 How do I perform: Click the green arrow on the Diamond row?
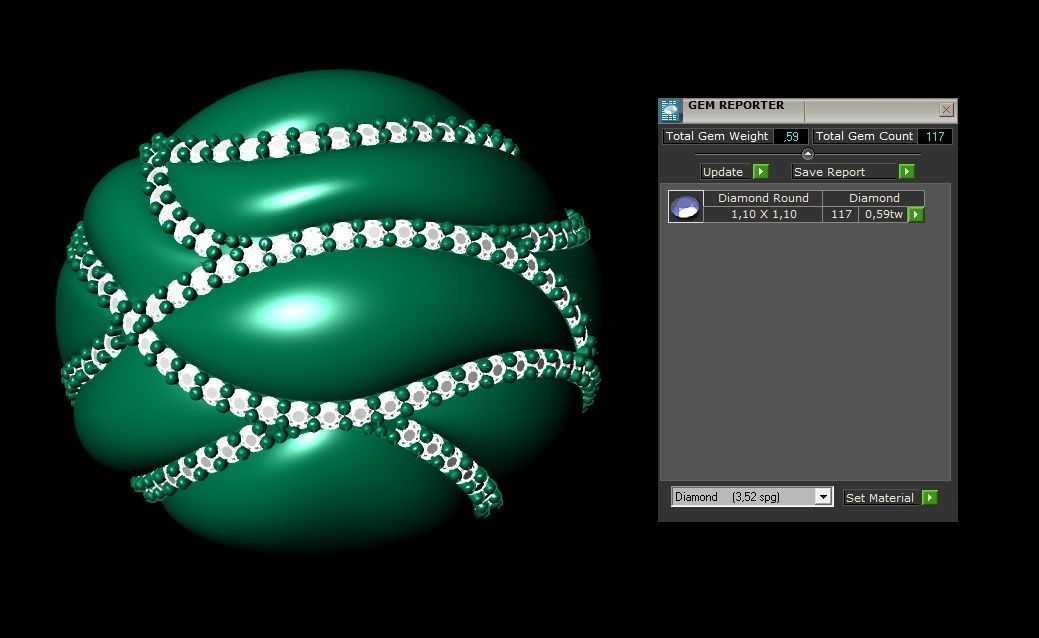(916, 215)
